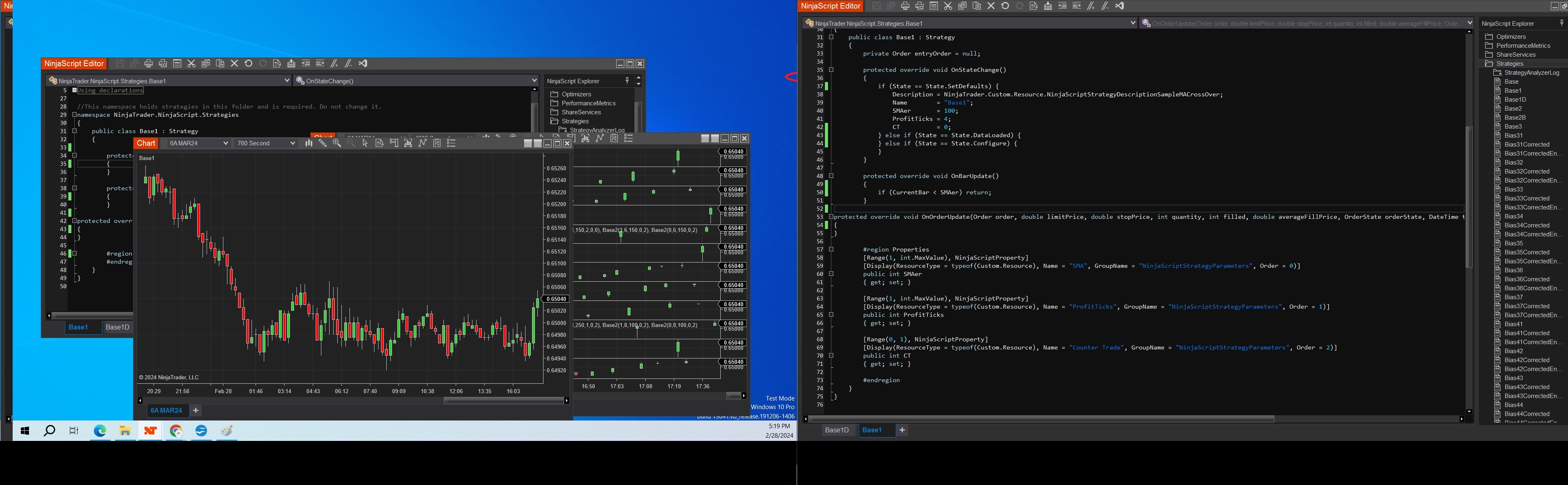Click comment selected lines icon in right editor
This screenshot has height=485, width=1568.
[1091, 6]
